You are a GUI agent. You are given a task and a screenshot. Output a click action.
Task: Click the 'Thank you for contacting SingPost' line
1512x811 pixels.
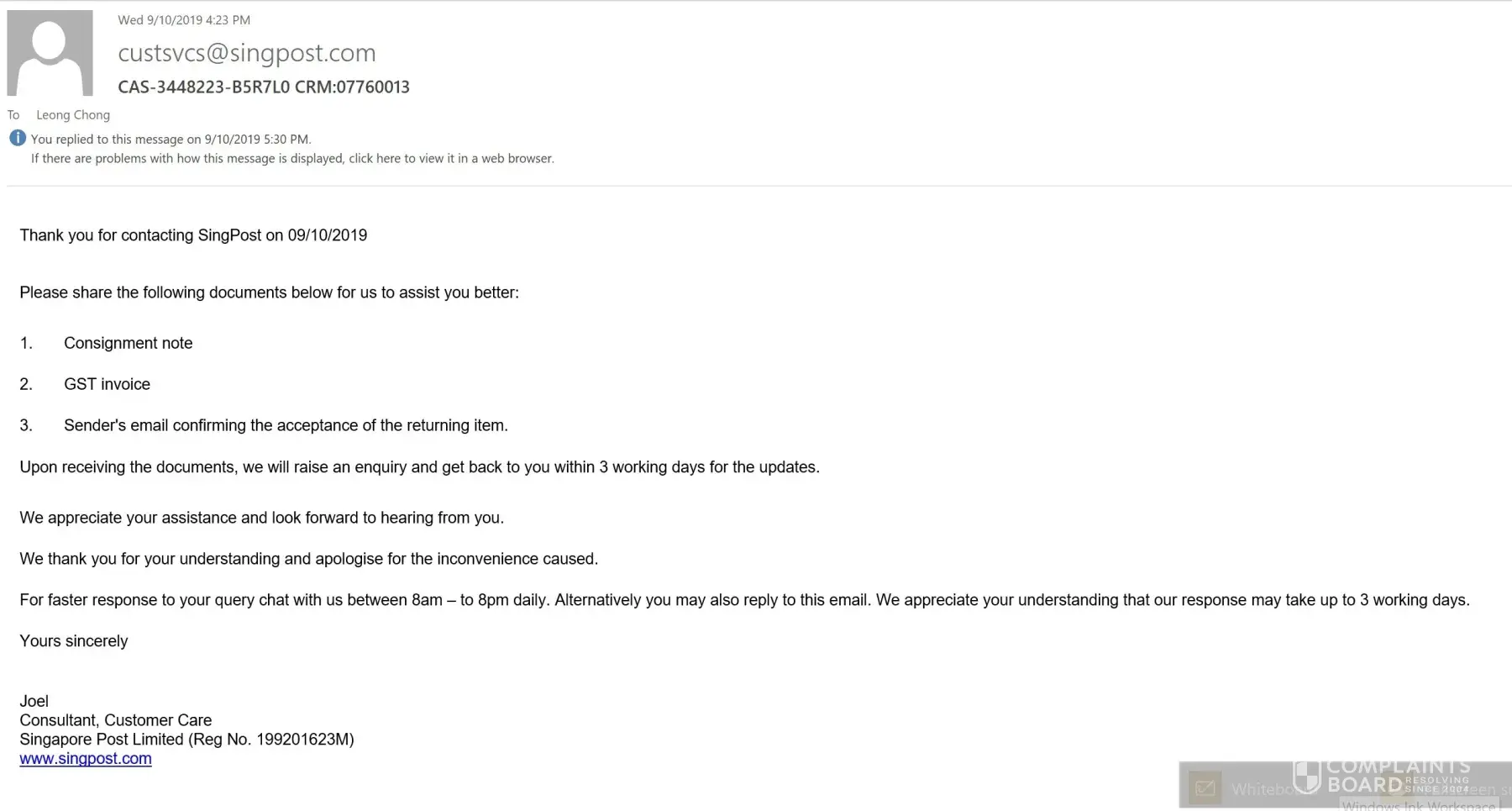tap(193, 235)
